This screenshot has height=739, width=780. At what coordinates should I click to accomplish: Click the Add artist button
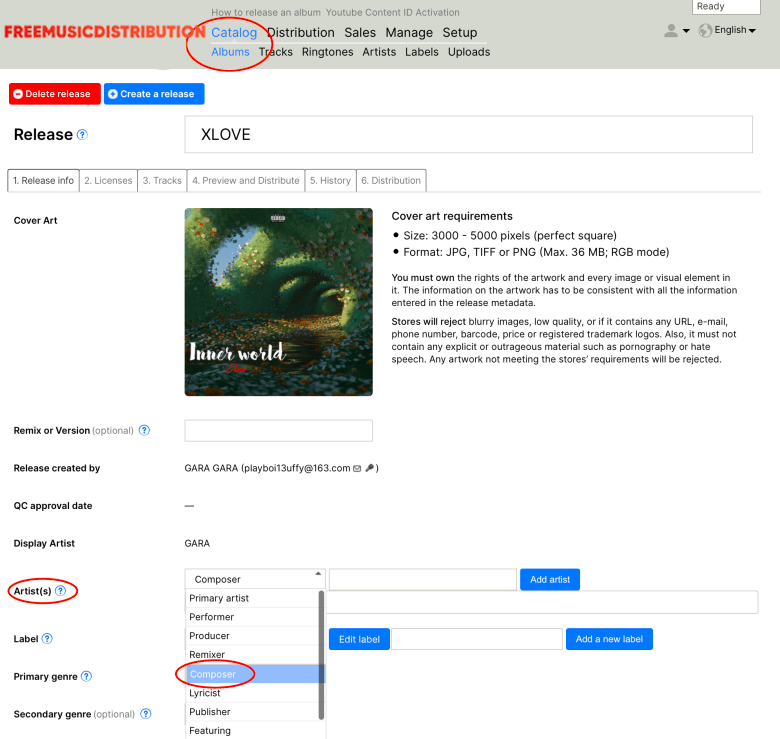(550, 579)
